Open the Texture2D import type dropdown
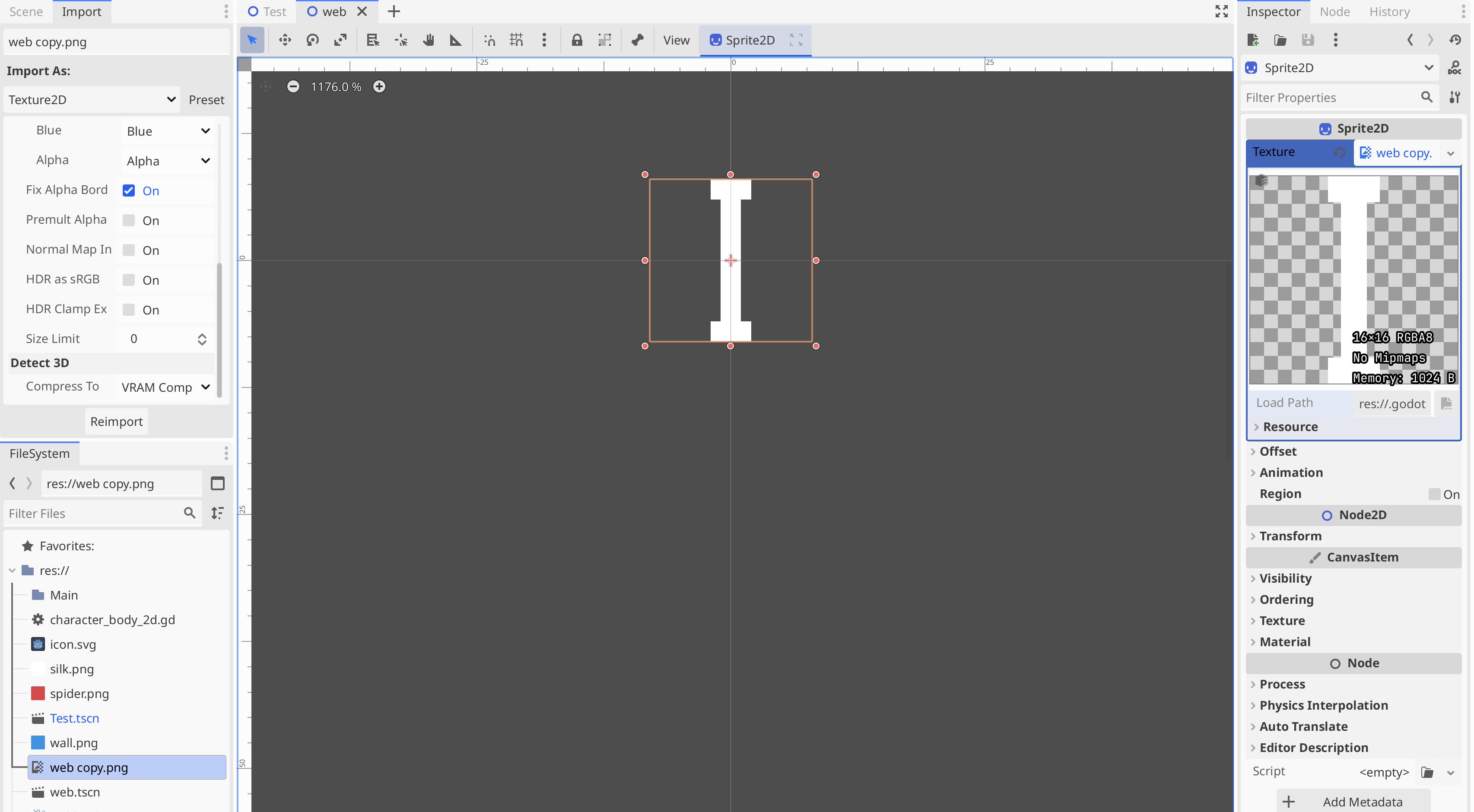The height and width of the screenshot is (812, 1474). pos(92,100)
